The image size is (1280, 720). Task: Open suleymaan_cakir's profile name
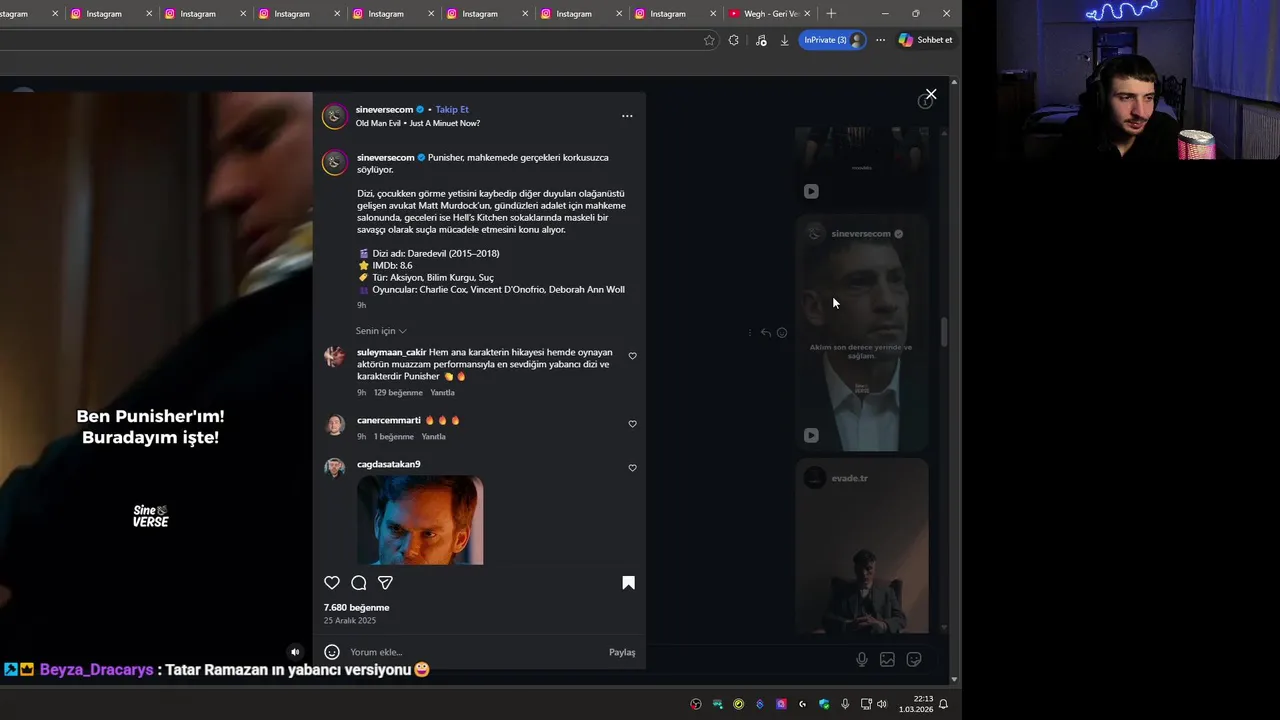click(391, 352)
